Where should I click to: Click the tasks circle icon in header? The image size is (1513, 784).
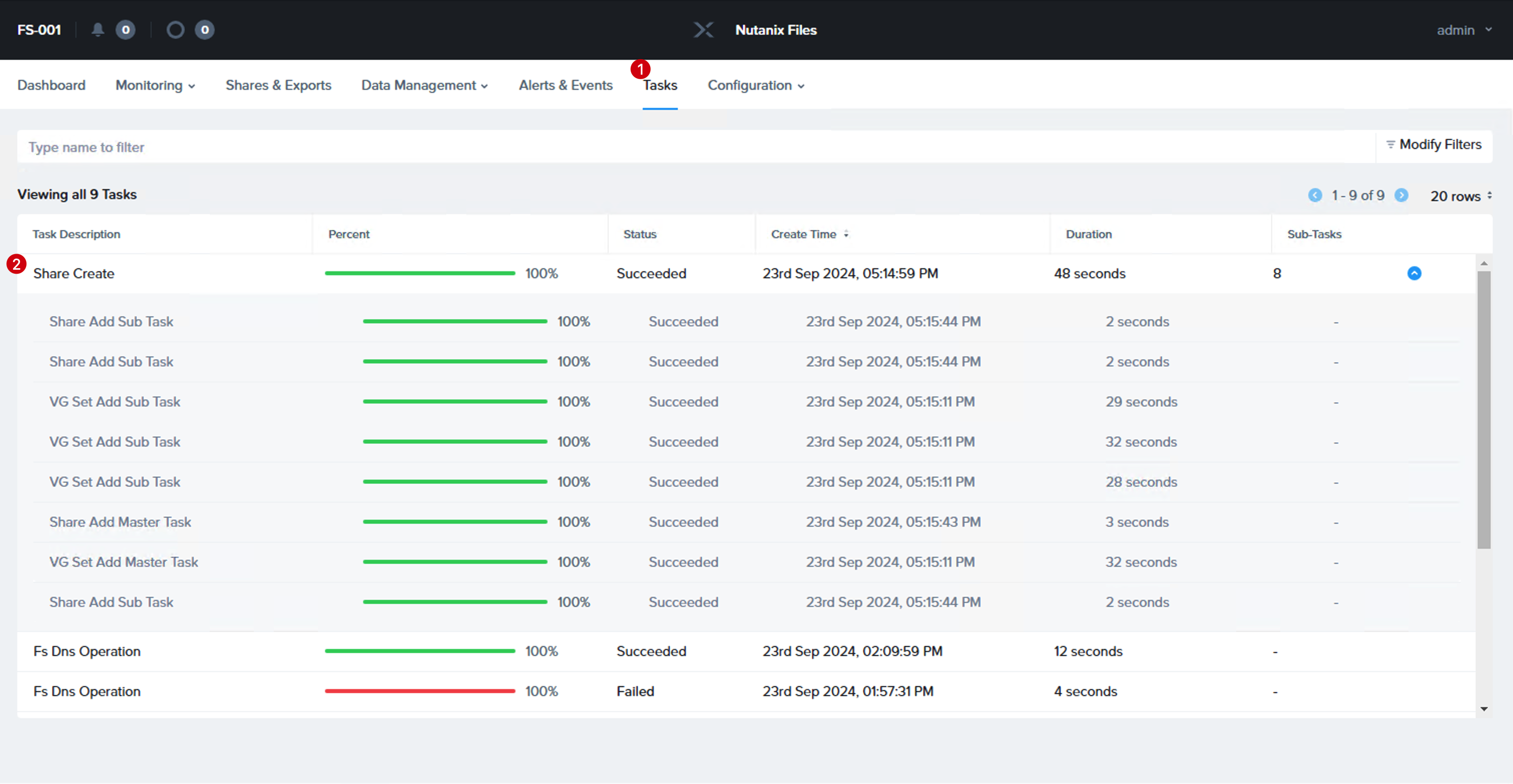[x=175, y=30]
